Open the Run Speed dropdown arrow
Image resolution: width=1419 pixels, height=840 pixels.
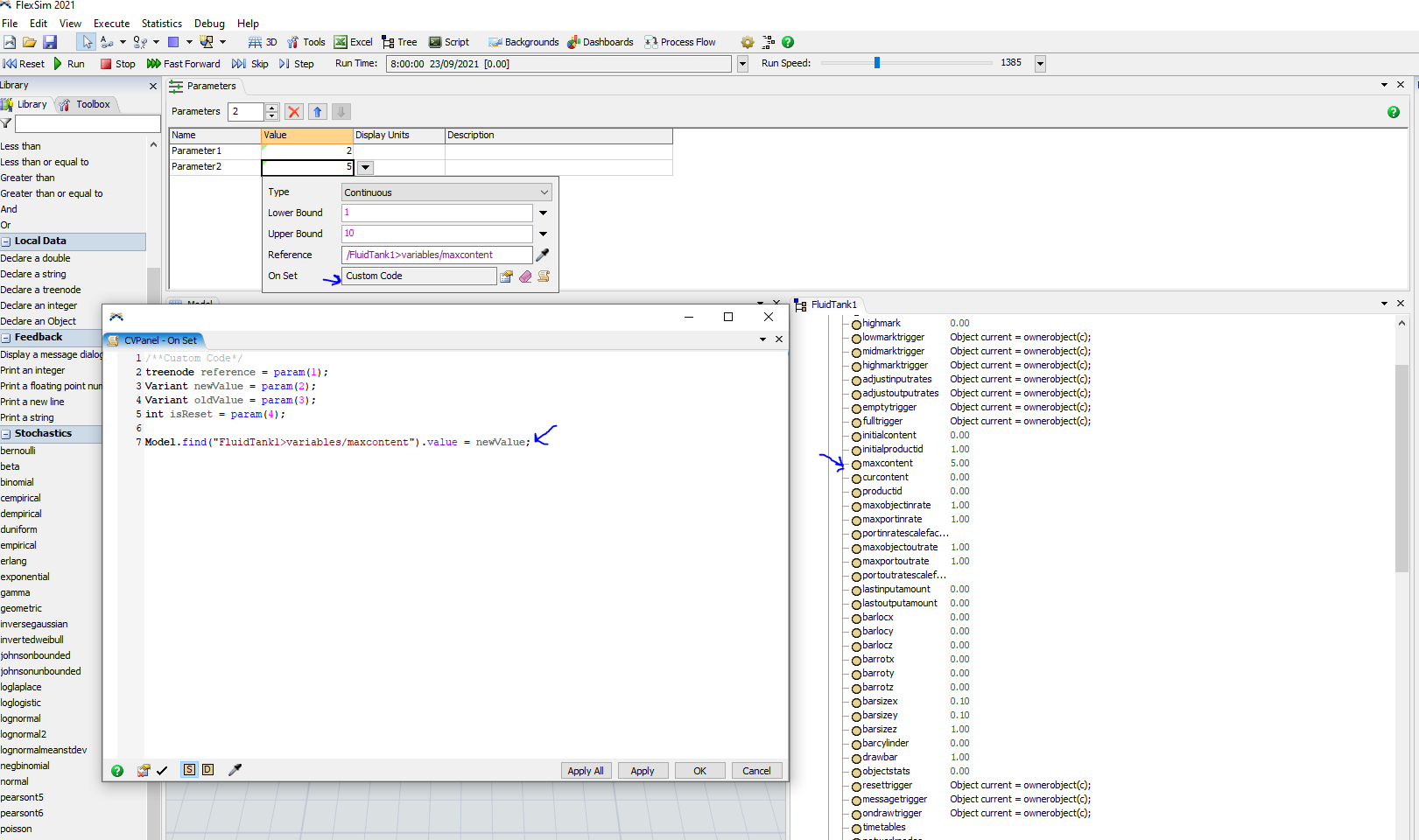tap(1040, 64)
